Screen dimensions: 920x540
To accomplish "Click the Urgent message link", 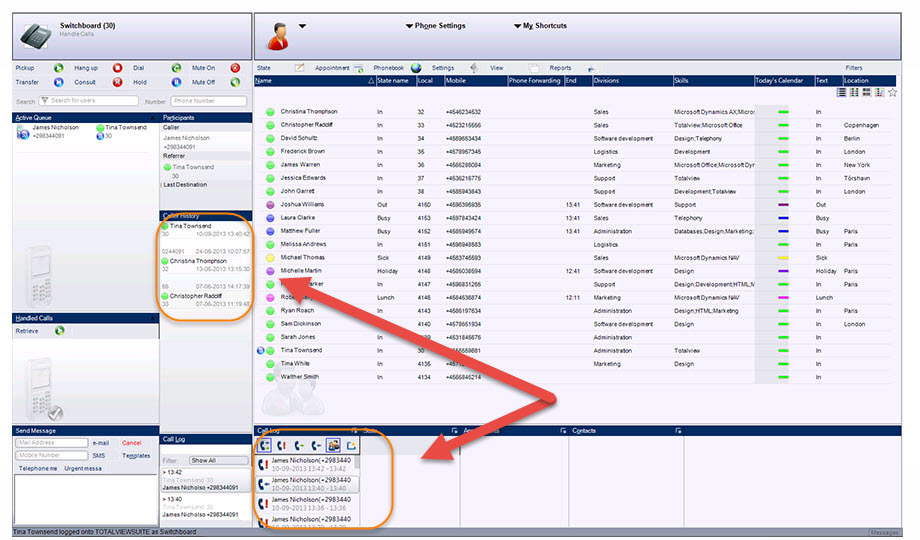I will 83,468.
